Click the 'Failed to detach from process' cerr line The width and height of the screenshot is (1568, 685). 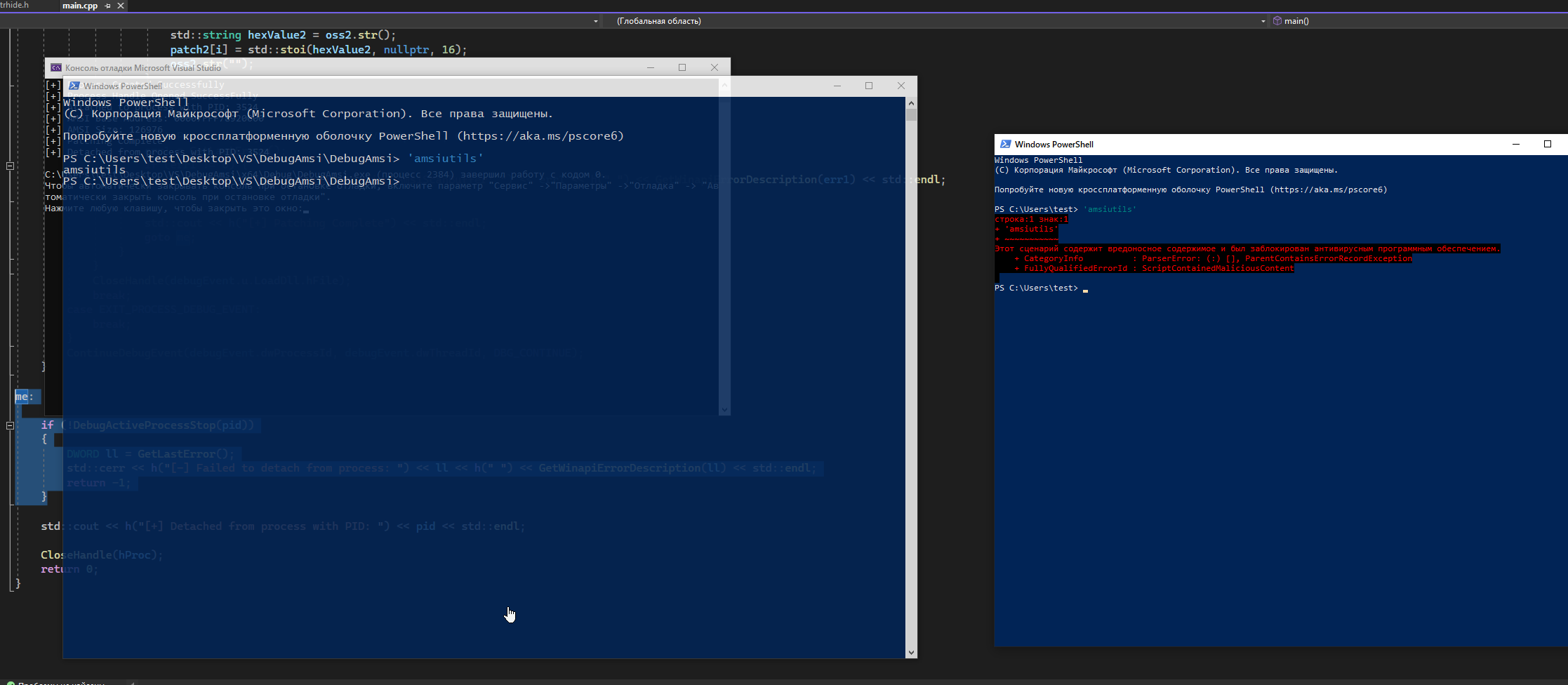[441, 468]
